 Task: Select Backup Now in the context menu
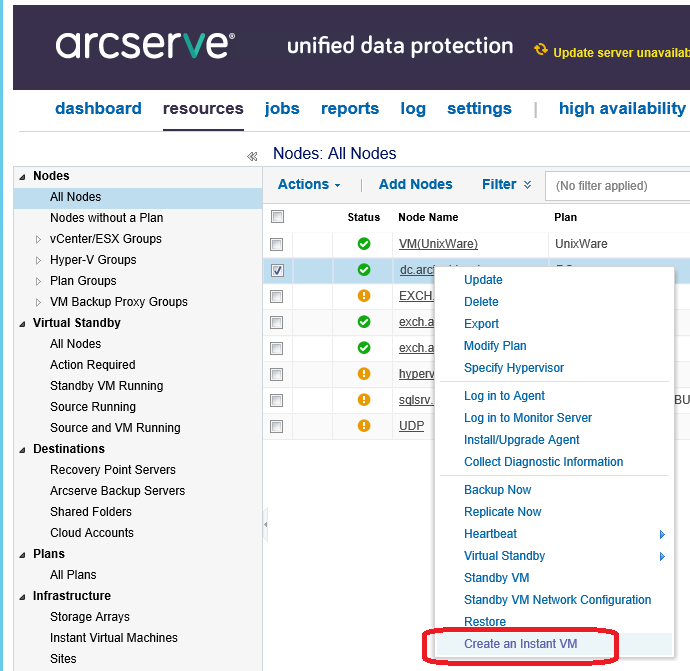[497, 490]
